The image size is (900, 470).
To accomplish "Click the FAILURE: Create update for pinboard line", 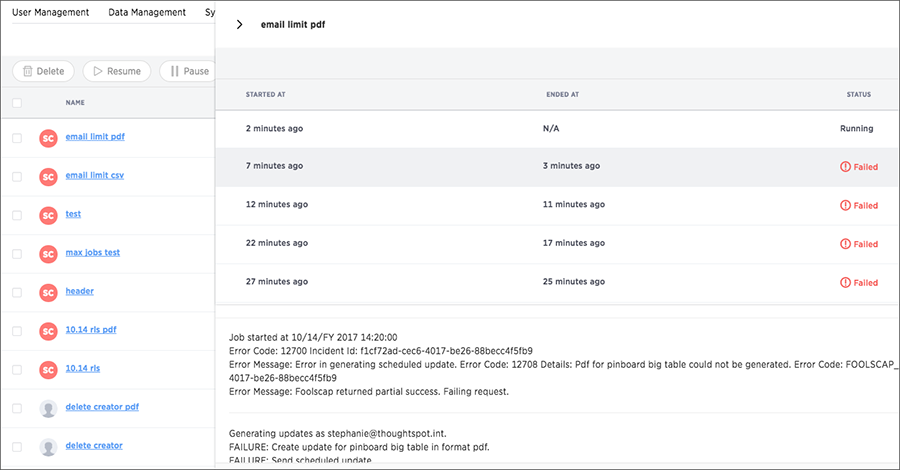I will 359,447.
